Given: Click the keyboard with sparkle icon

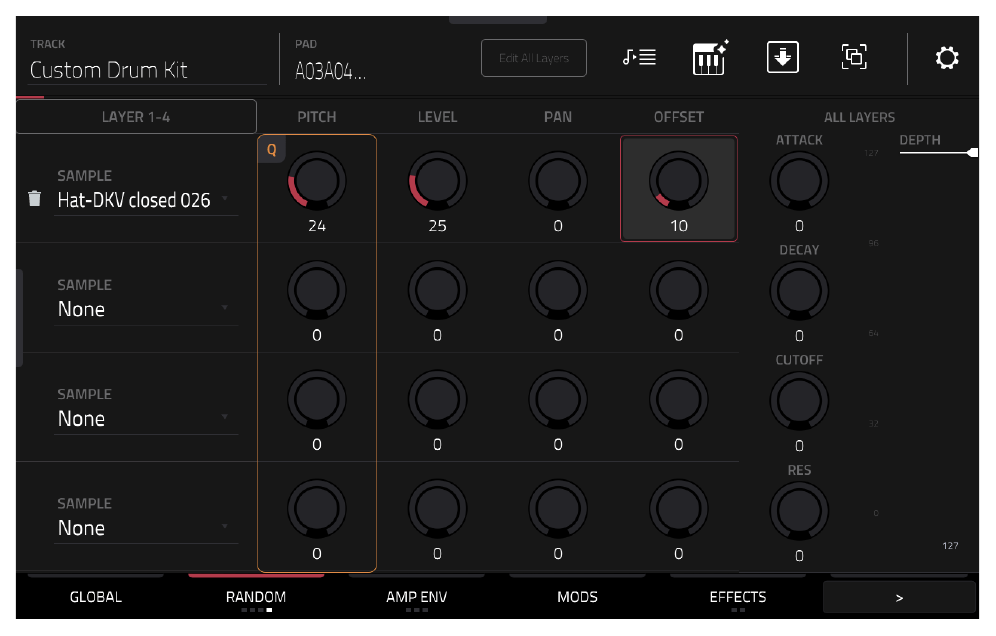Looking at the screenshot, I should point(710,57).
